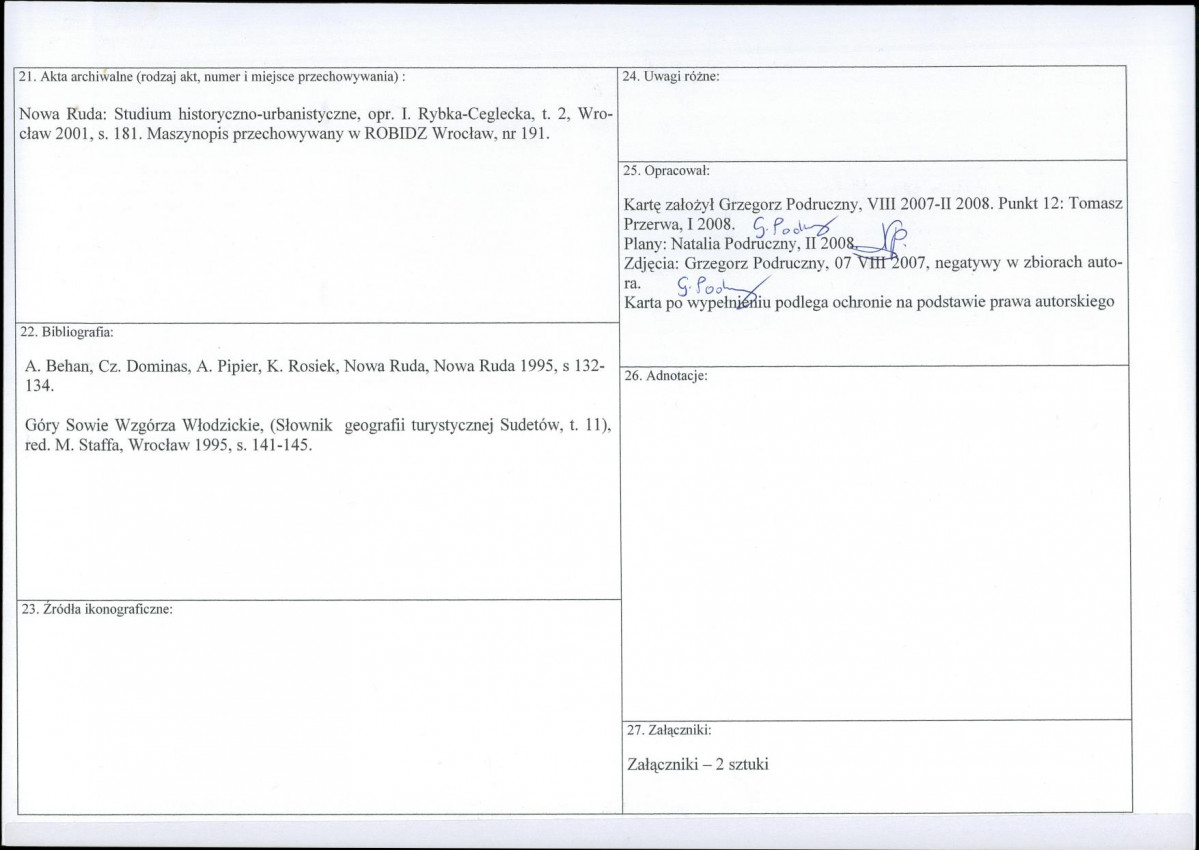The width and height of the screenshot is (1199, 850).
Task: Click the '24. Uwagi różne:' heading
Action: coord(671,76)
